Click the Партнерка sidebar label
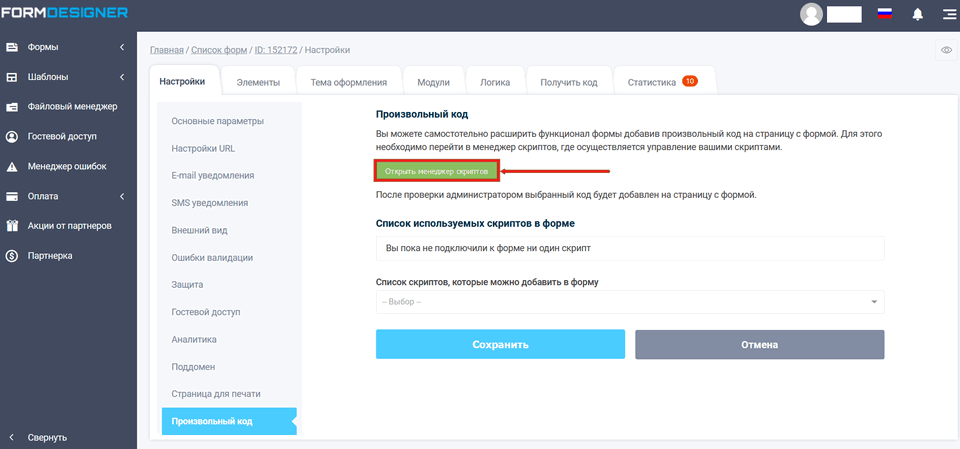Viewport: 960px width, 449px height. pos(50,256)
